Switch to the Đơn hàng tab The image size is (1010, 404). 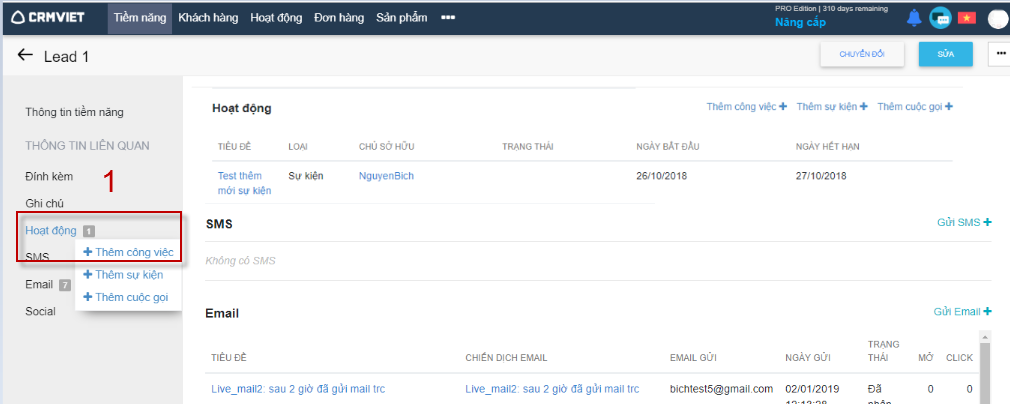[340, 18]
